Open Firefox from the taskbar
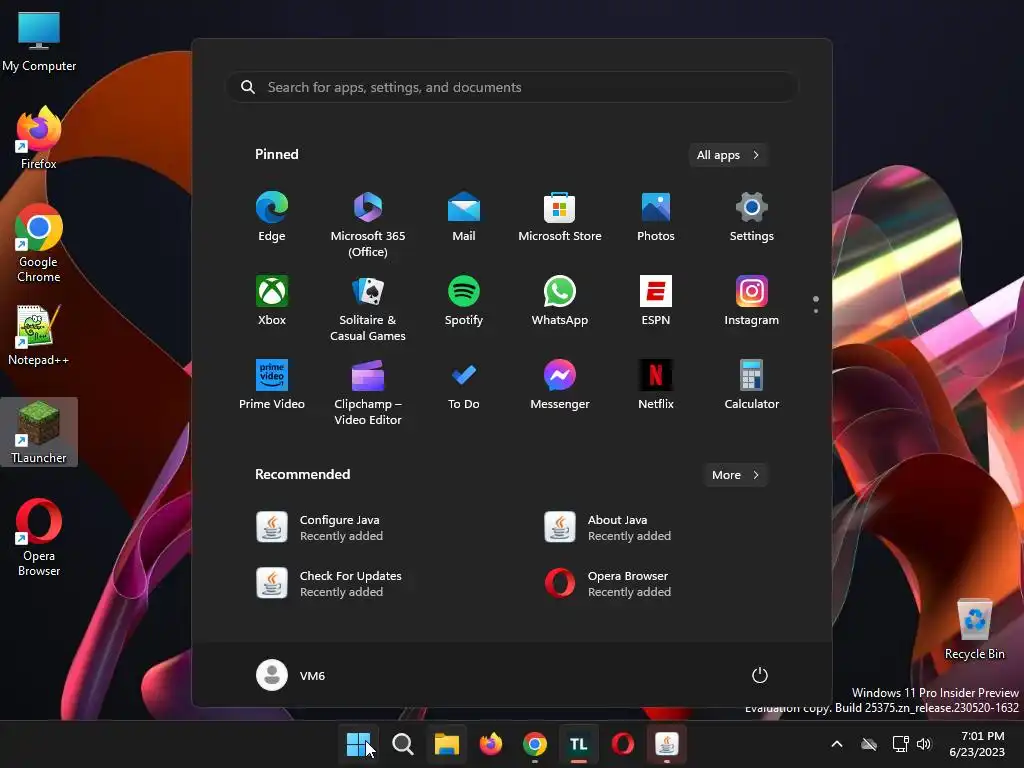Image resolution: width=1024 pixels, height=768 pixels. pyautogui.click(x=490, y=744)
